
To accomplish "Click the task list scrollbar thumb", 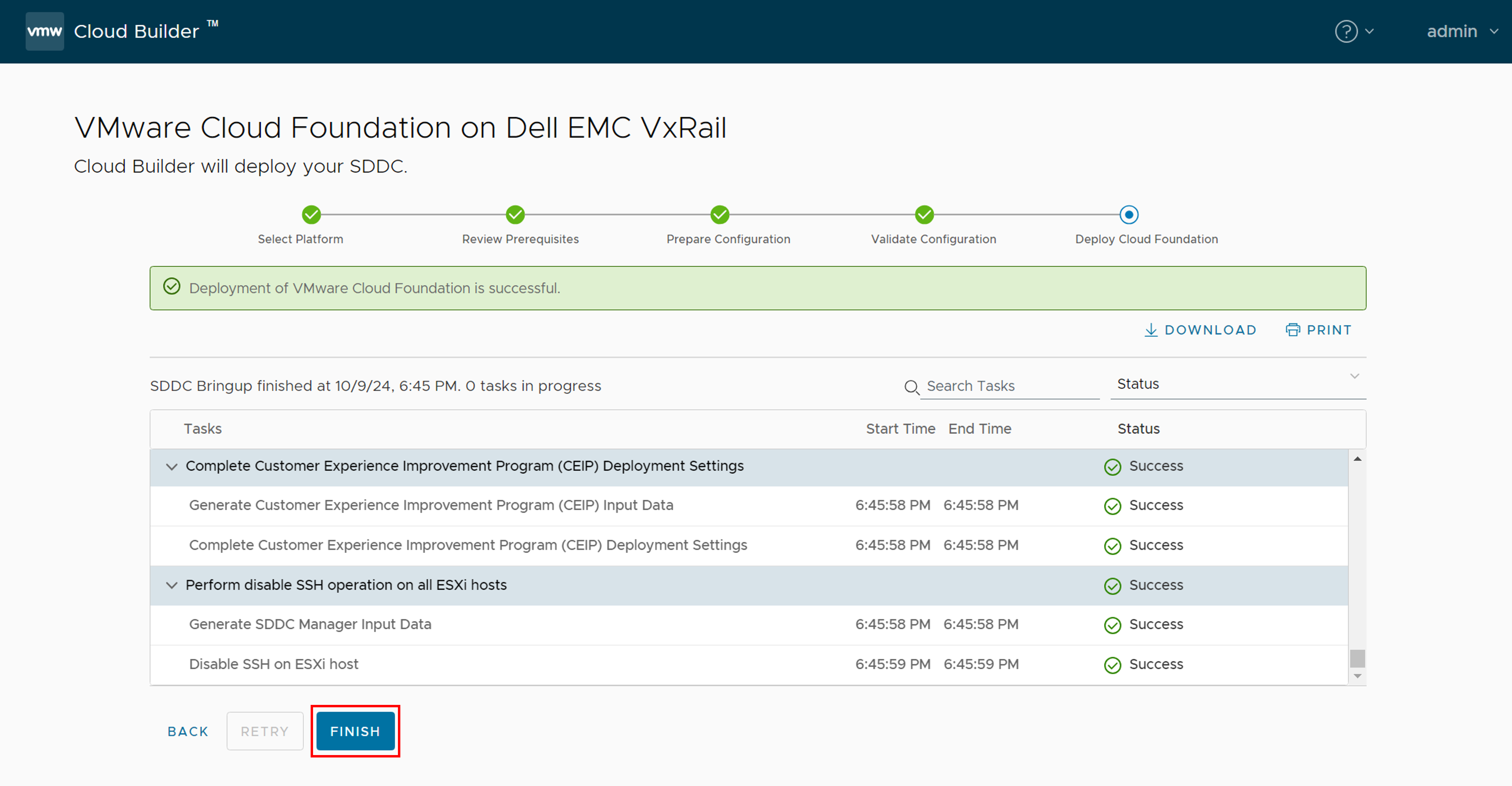I will point(1357,658).
